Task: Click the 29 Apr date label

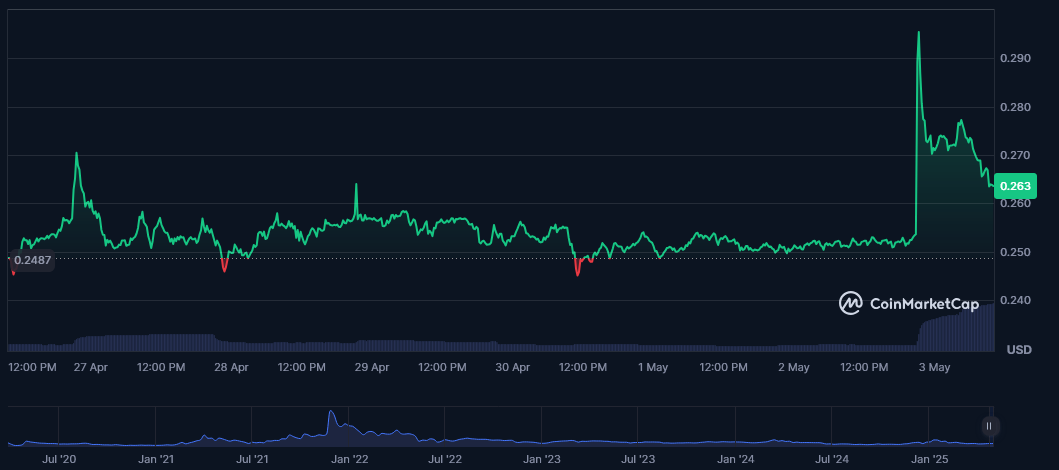Action: pos(371,367)
